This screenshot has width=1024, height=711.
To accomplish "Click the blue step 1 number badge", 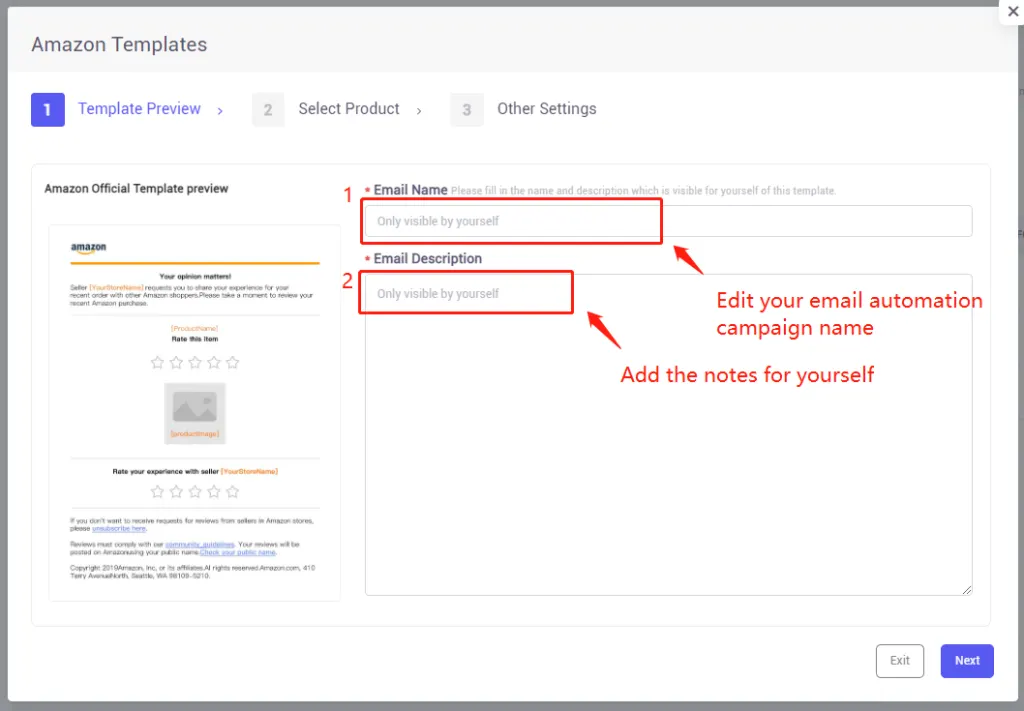I will click(47, 109).
